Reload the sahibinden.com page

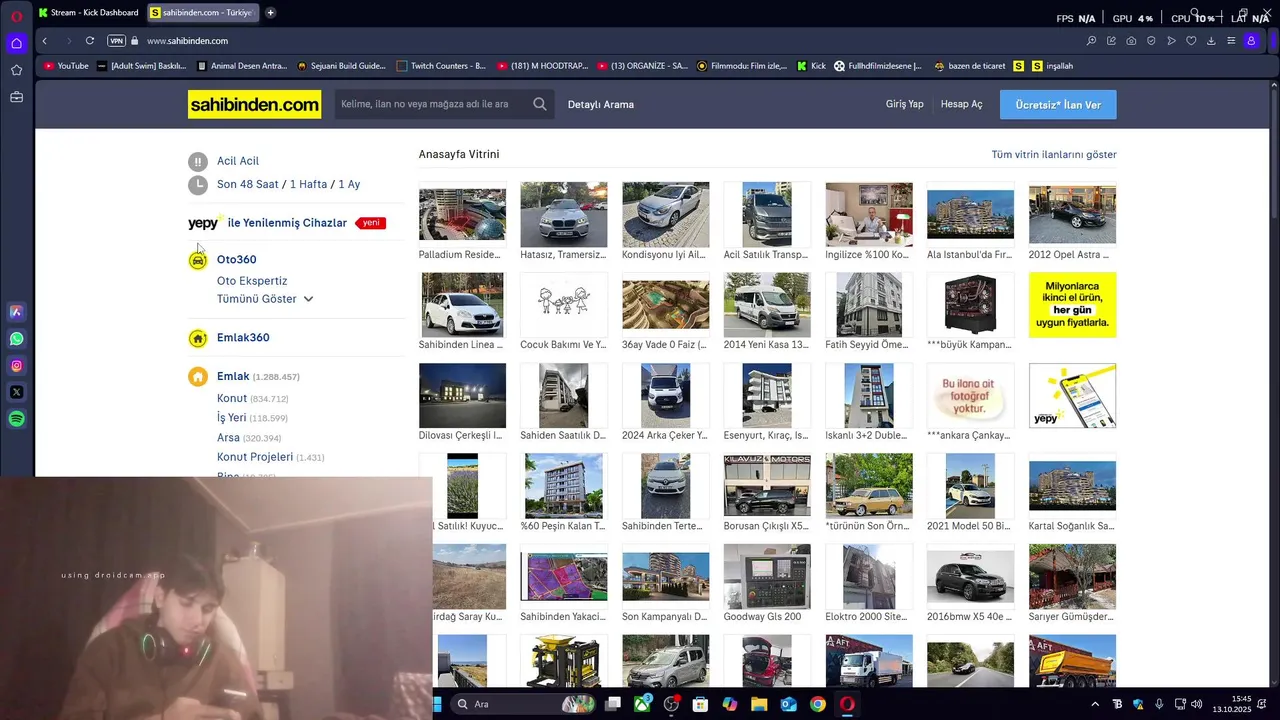pyautogui.click(x=90, y=41)
